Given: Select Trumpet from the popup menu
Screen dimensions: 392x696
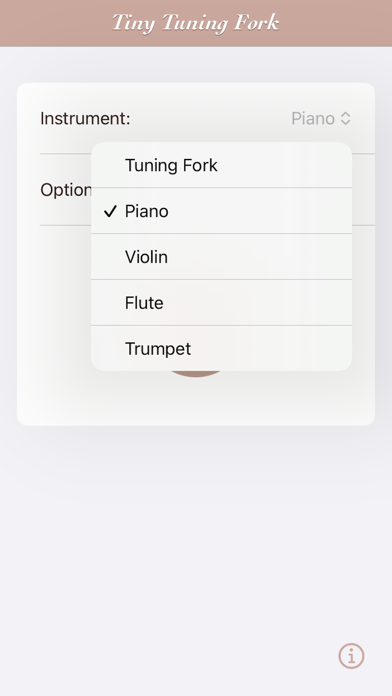Looking at the screenshot, I should click(221, 348).
